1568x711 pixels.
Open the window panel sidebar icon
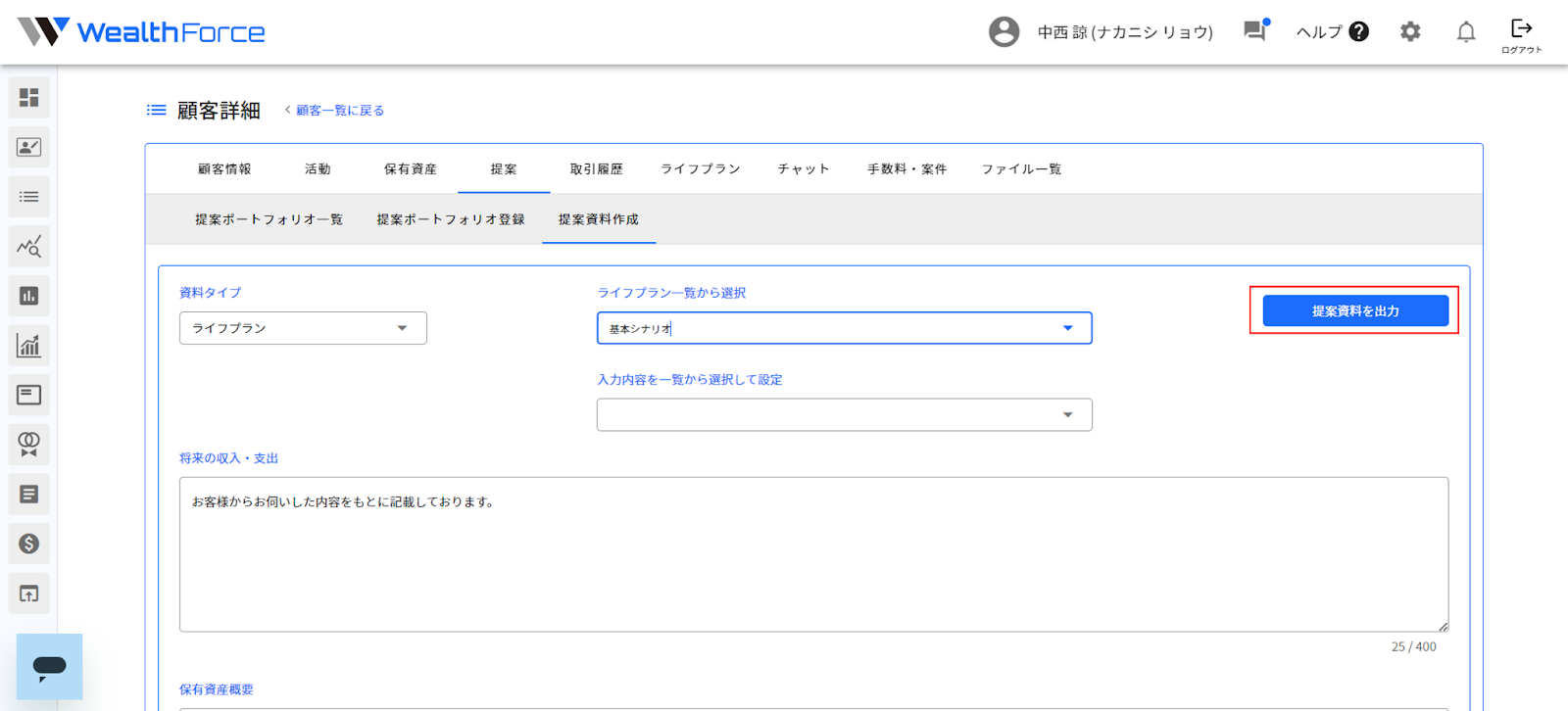[29, 395]
